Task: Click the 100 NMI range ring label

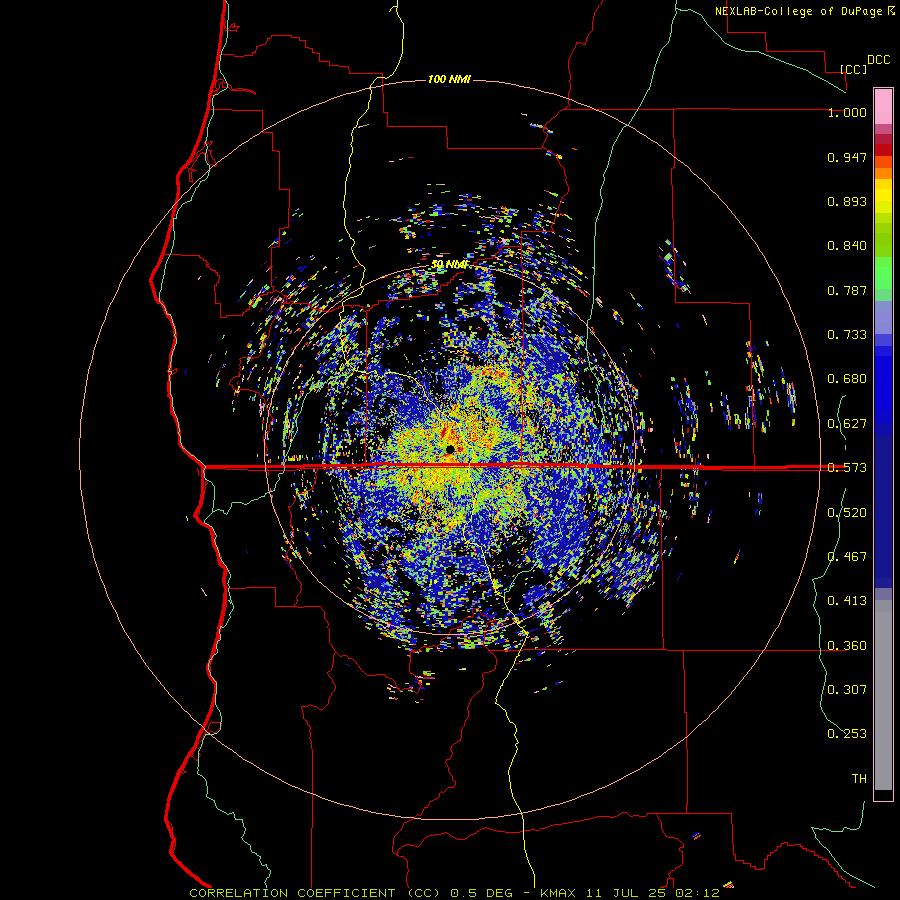Action: click(449, 79)
